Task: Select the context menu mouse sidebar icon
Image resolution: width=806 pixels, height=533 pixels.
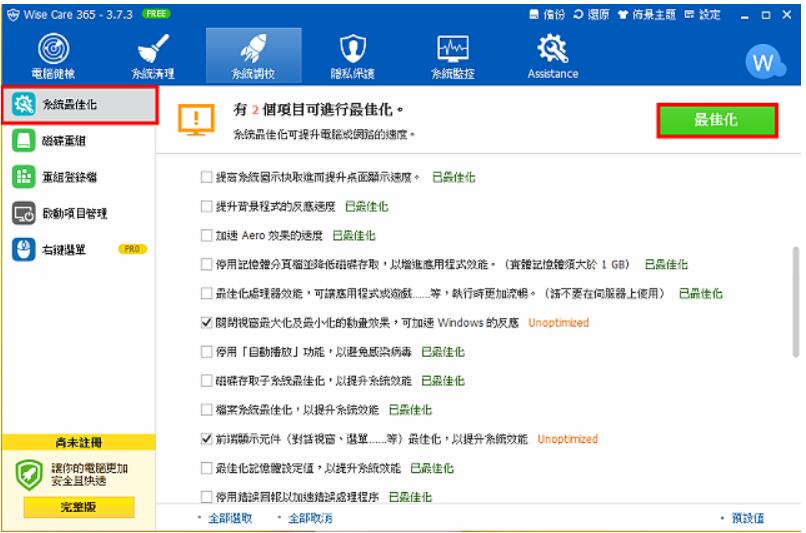Action: click(23, 250)
